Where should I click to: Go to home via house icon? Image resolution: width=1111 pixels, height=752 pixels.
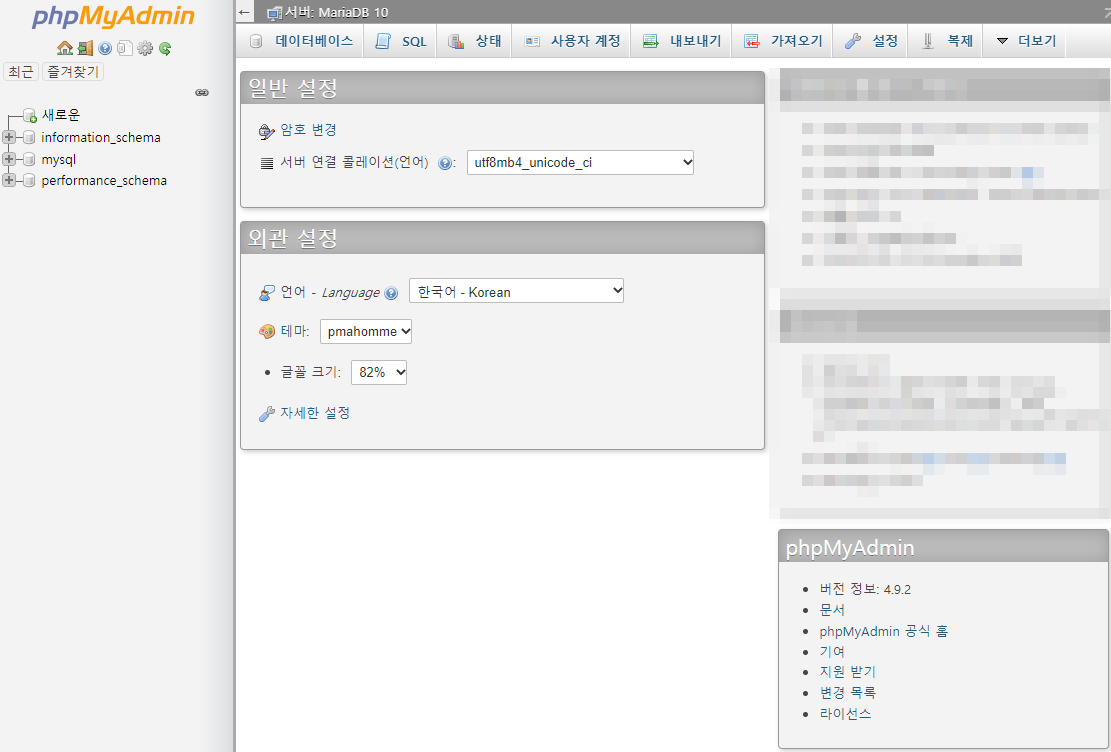coord(65,48)
